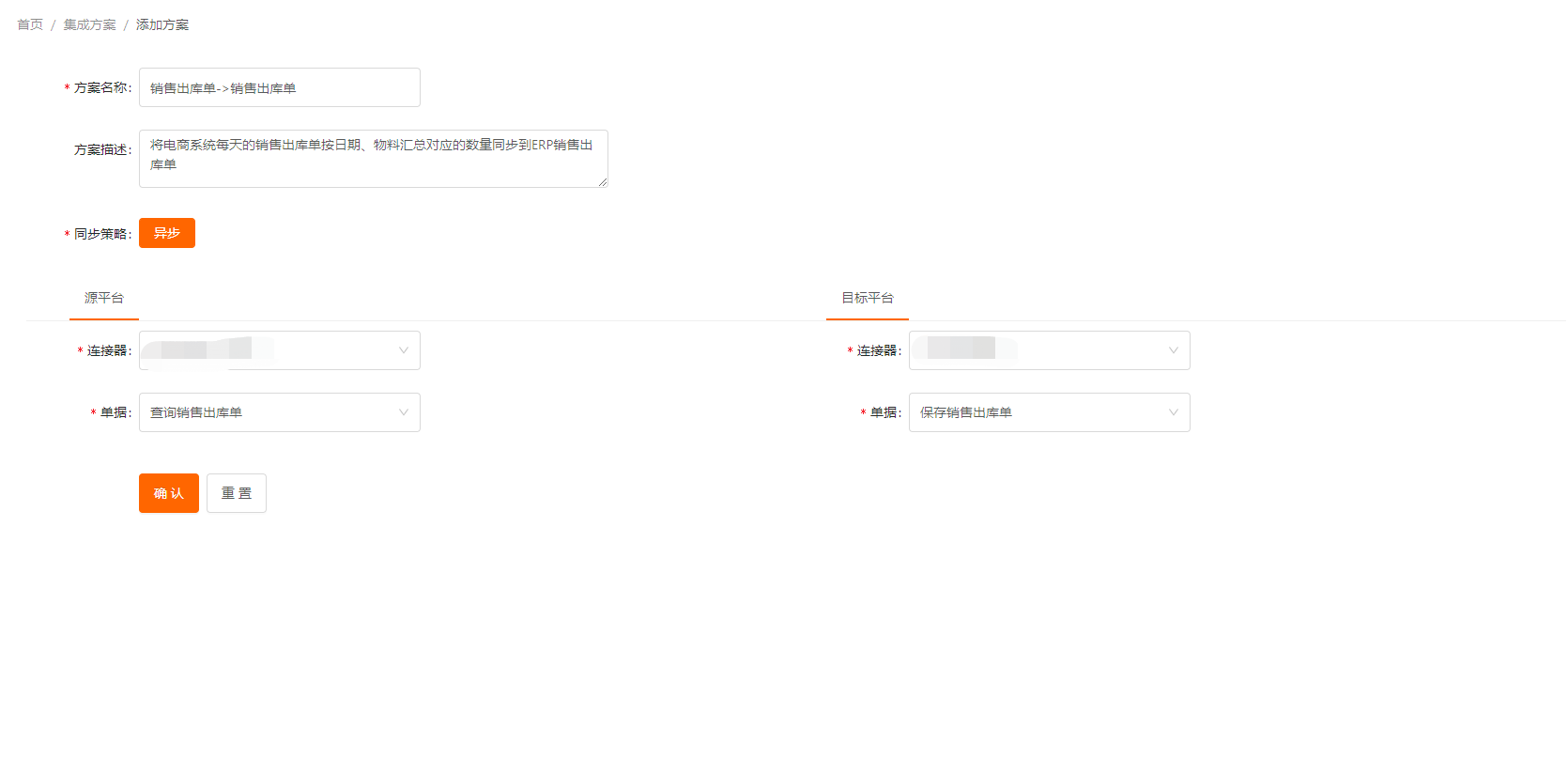
Task: Click the chevron arrow in target 连接器 field
Action: (1173, 350)
